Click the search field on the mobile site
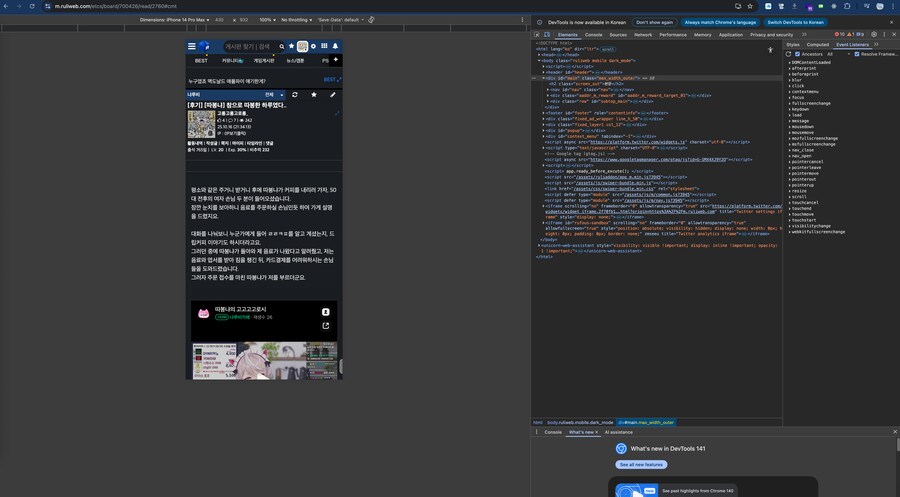 click(247, 46)
